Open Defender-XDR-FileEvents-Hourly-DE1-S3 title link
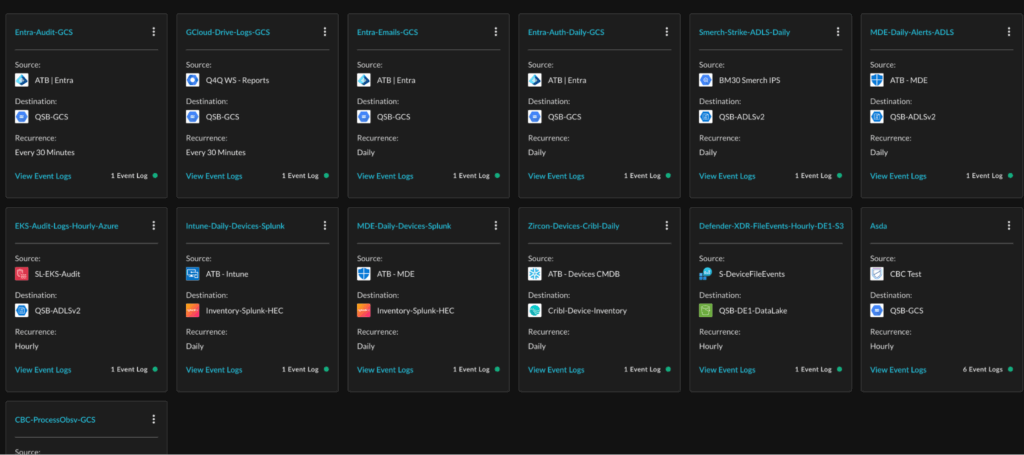 [771, 226]
